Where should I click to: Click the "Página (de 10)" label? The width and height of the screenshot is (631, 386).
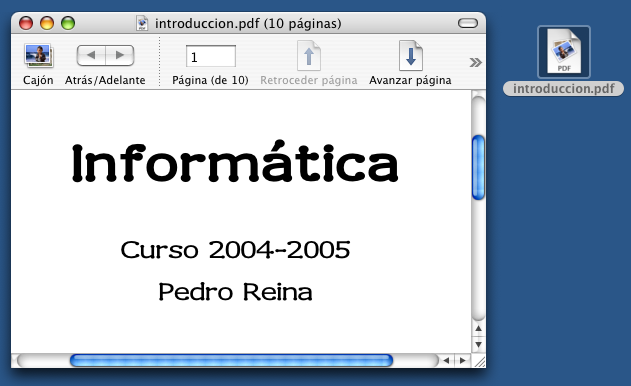(210, 80)
